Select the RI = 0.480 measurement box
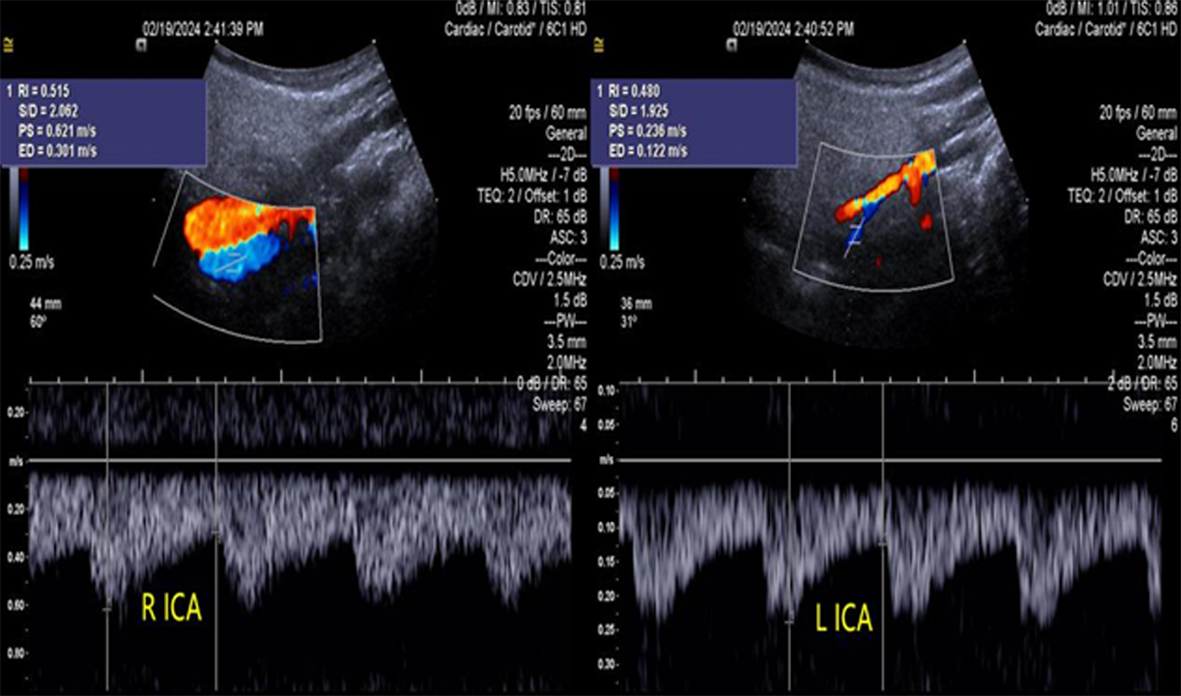Image resolution: width=1181 pixels, height=696 pixels. [x=693, y=121]
